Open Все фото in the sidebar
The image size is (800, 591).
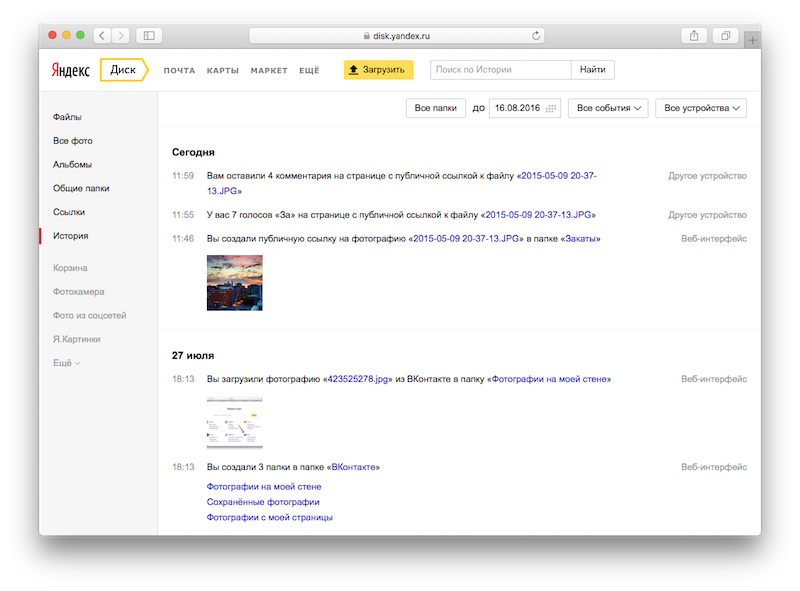point(73,141)
